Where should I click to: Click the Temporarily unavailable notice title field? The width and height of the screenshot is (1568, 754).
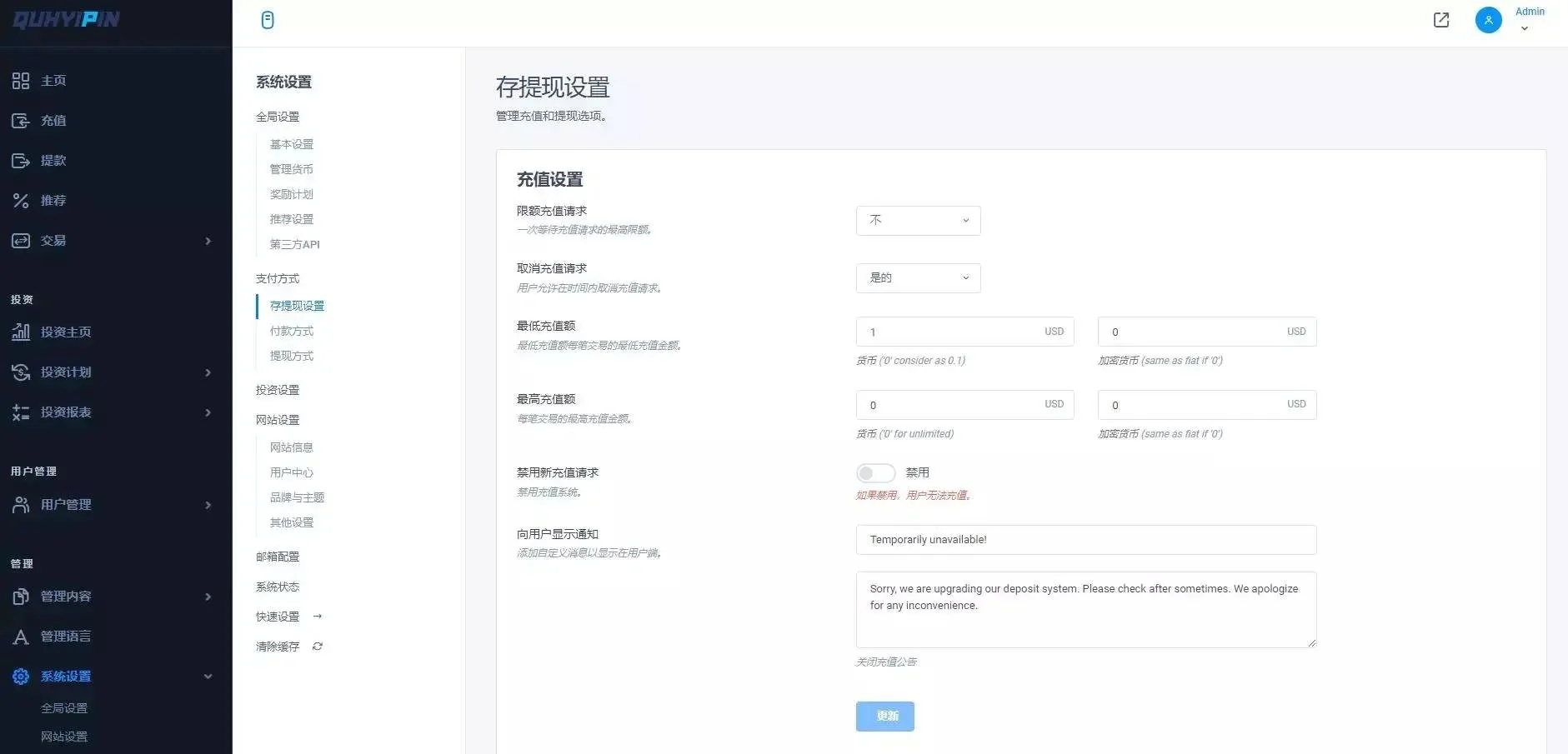click(1085, 540)
